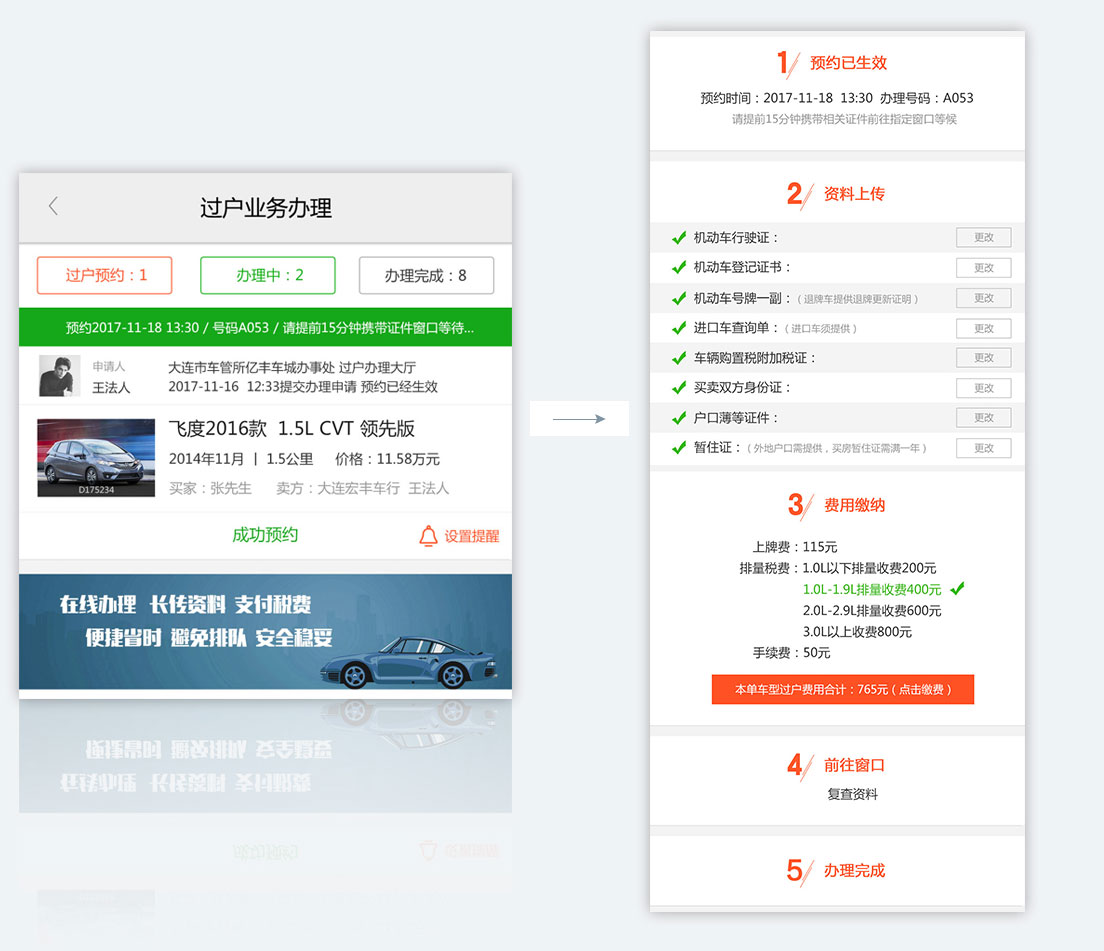1104x951 pixels.
Task: Switch to the 办理中：2 tab
Action: tap(268, 275)
